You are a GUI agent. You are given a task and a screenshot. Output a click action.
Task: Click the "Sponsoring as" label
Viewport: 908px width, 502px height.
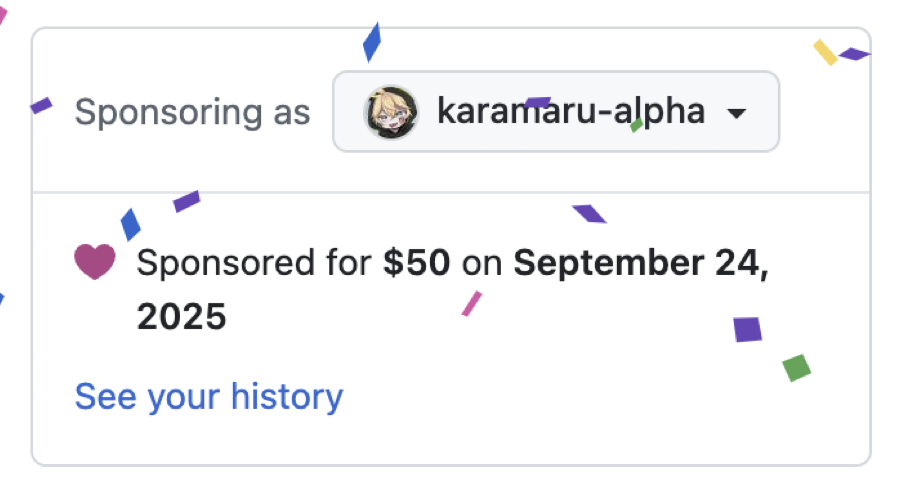[192, 112]
